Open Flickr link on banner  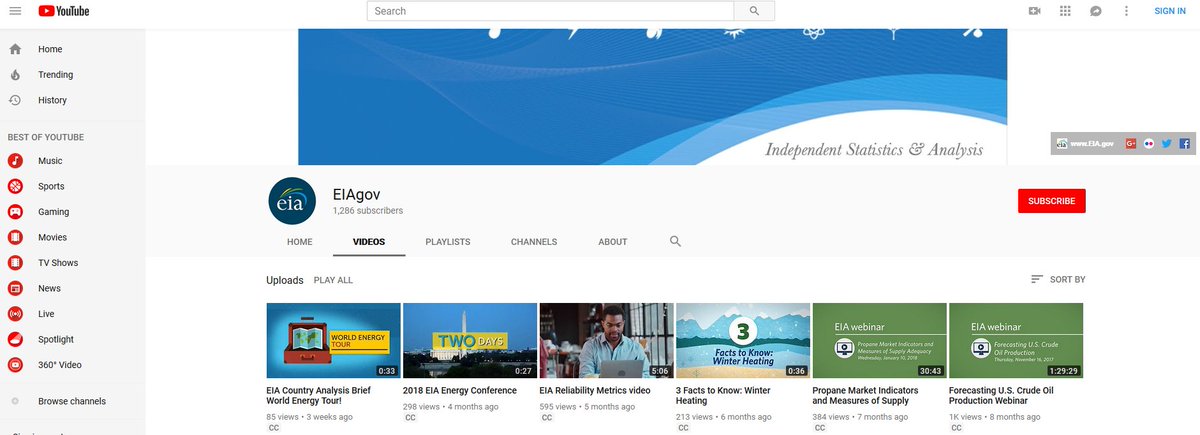(x=1149, y=143)
